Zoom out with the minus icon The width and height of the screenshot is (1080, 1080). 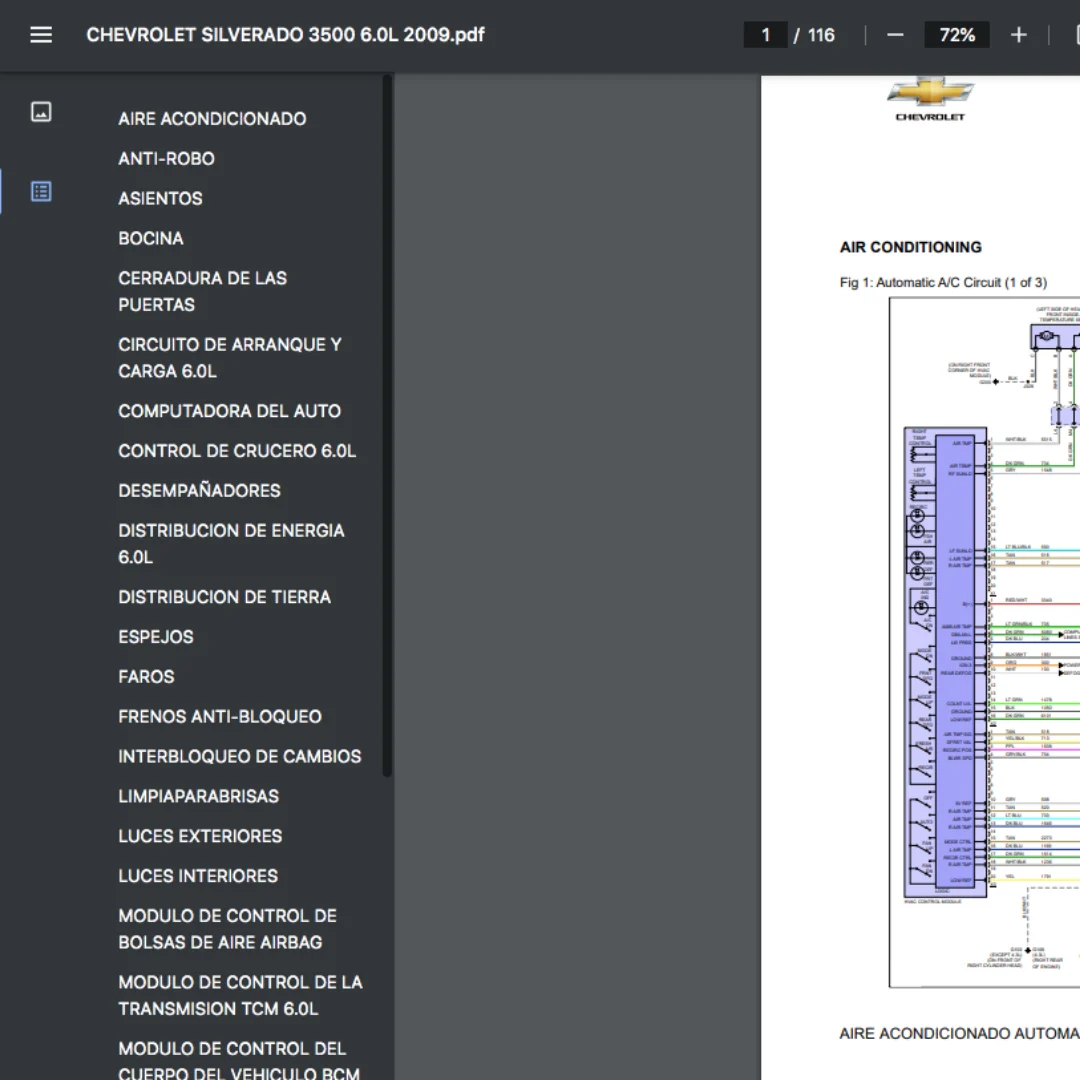coord(895,35)
